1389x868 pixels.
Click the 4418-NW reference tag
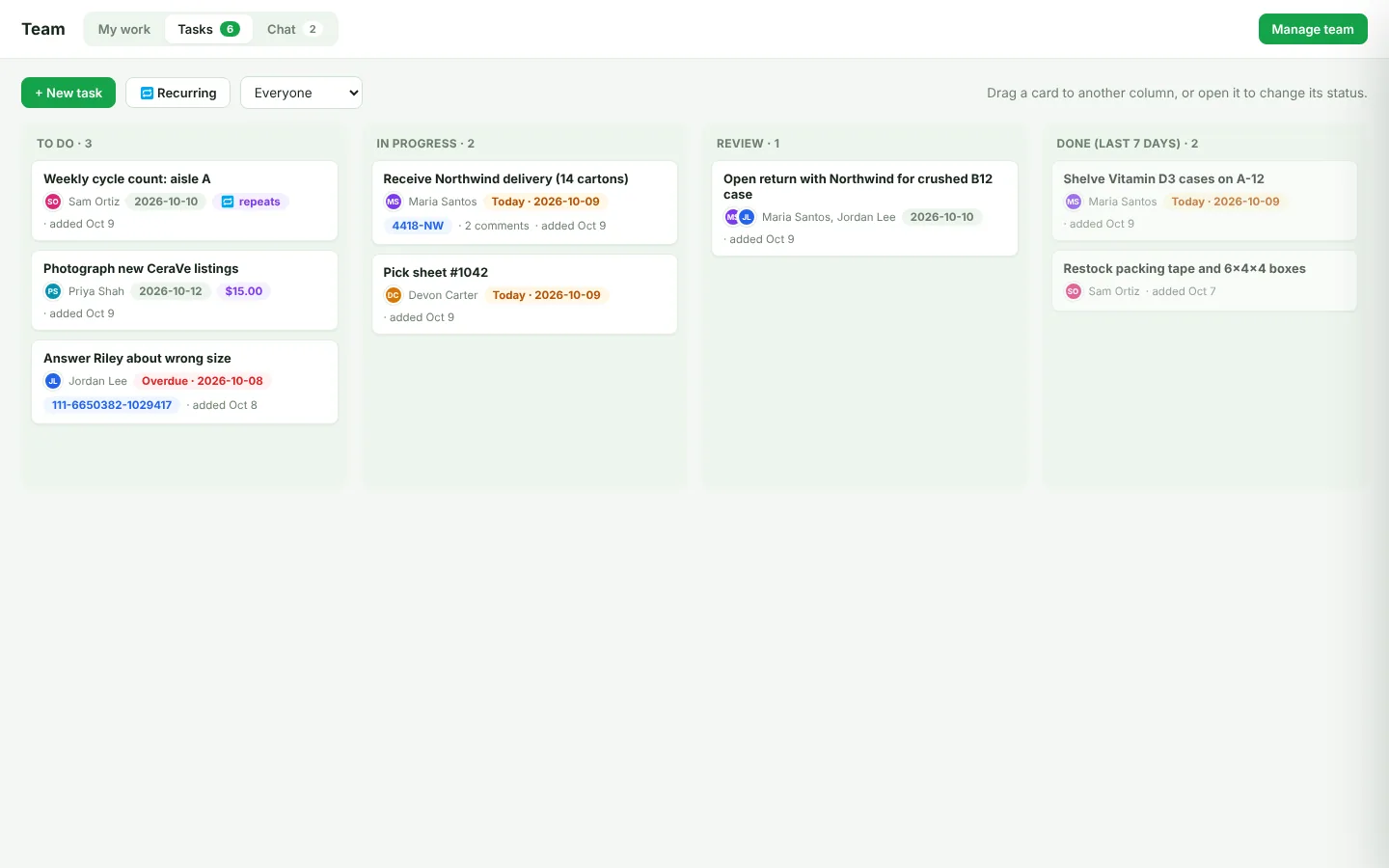pos(418,226)
